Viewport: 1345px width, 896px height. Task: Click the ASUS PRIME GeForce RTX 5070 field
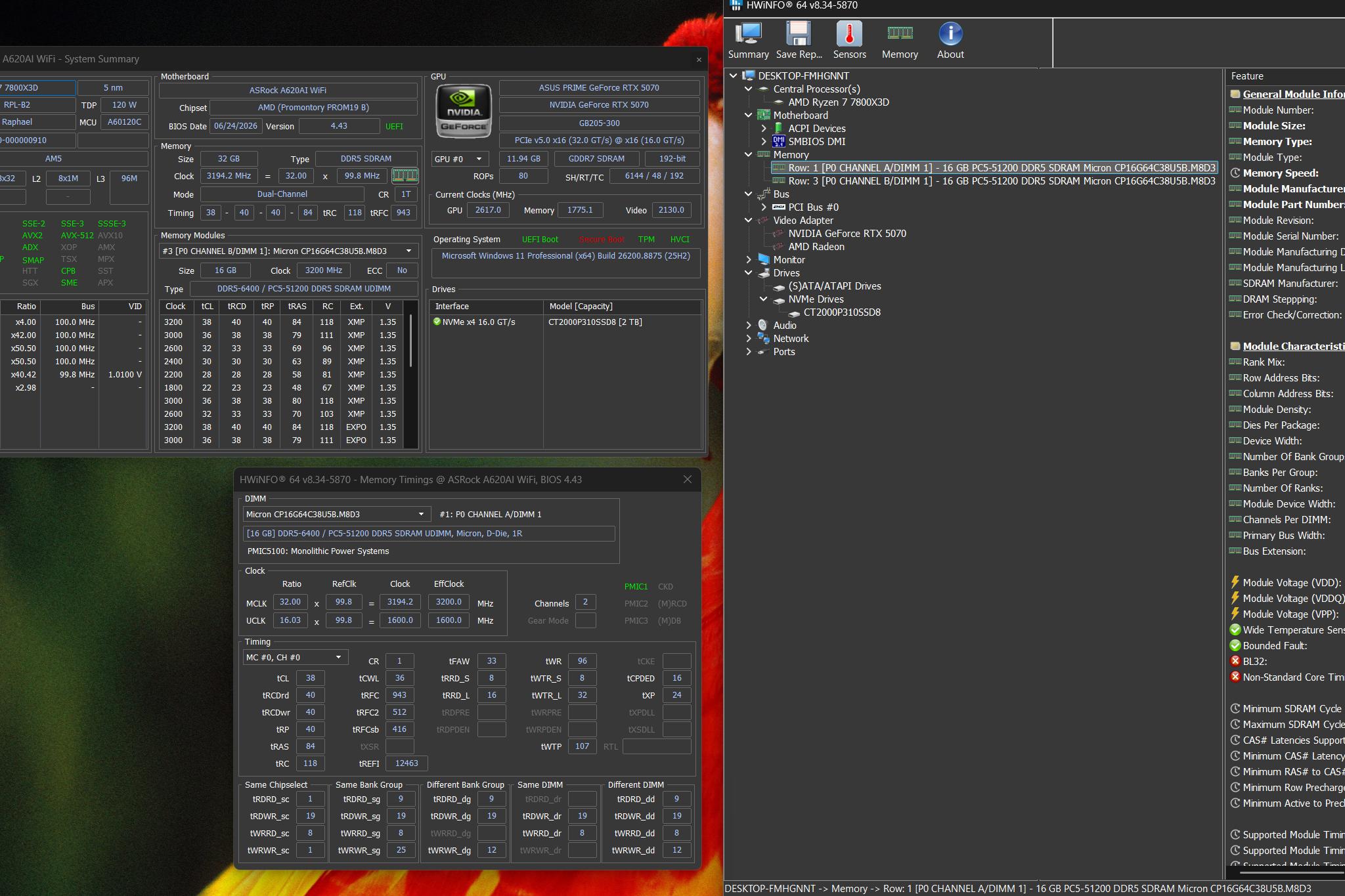(599, 88)
